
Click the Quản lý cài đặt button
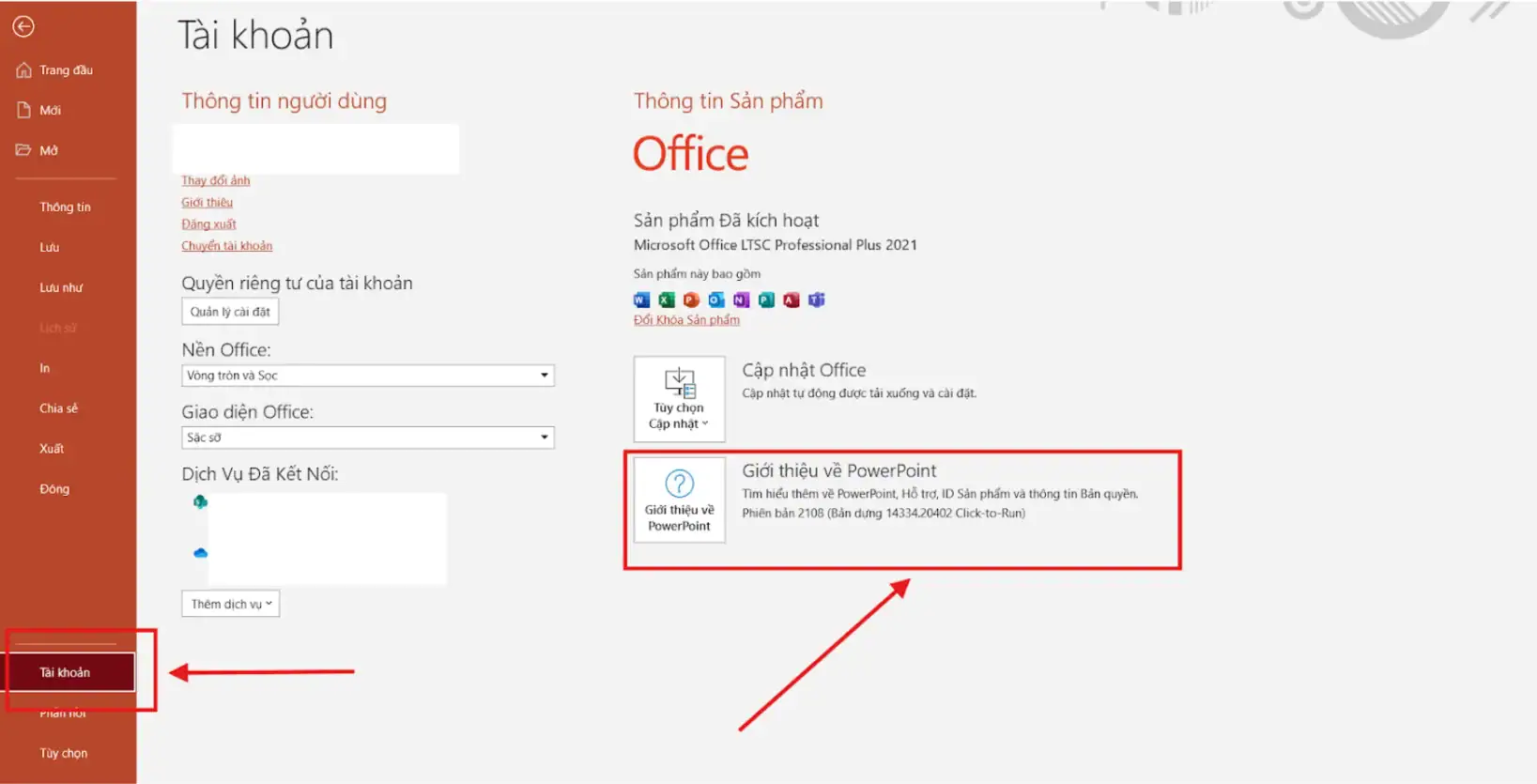[230, 312]
